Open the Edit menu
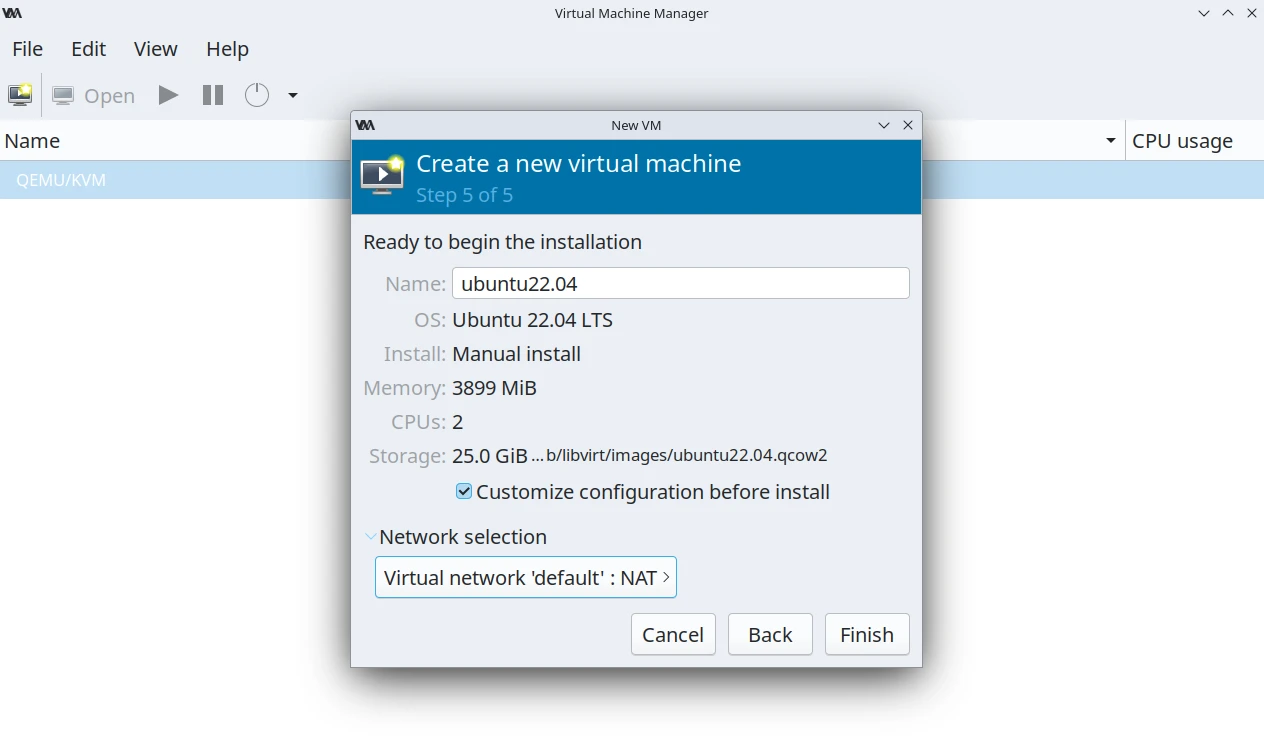Screen dimensions: 1264x746 (89, 49)
